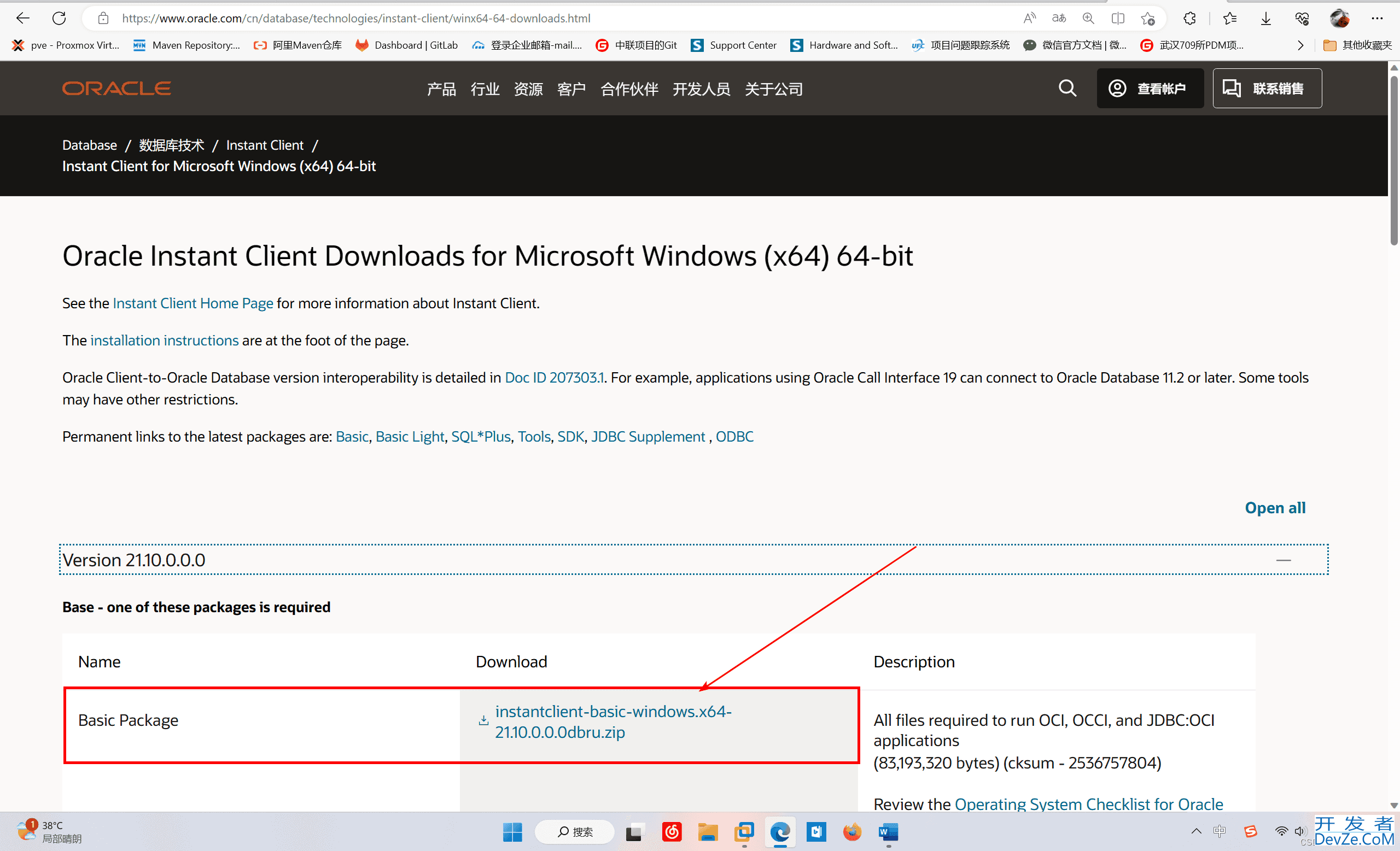1400x851 pixels.
Task: Open Word from the taskbar
Action: pyautogui.click(x=888, y=832)
